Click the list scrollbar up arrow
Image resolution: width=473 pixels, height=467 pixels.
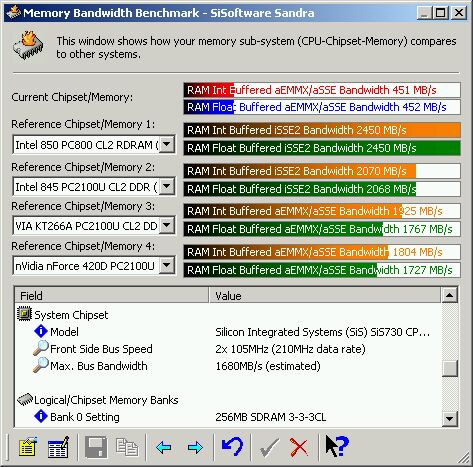click(x=449, y=295)
